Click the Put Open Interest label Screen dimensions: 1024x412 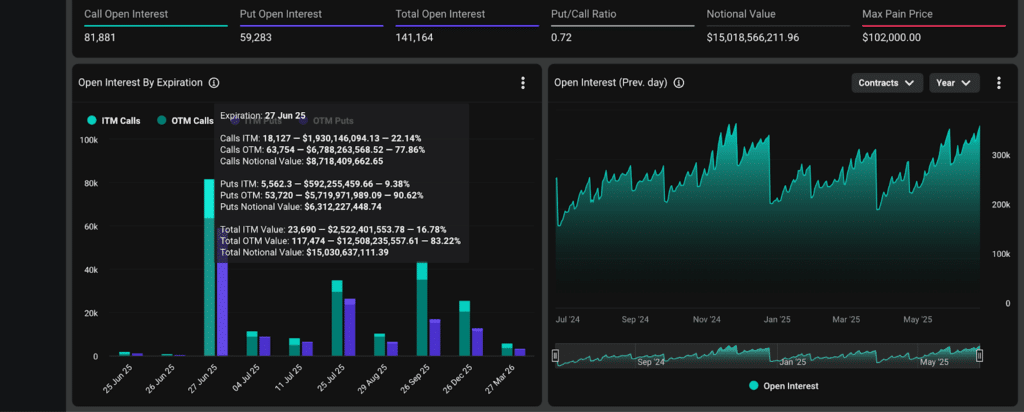coord(281,14)
